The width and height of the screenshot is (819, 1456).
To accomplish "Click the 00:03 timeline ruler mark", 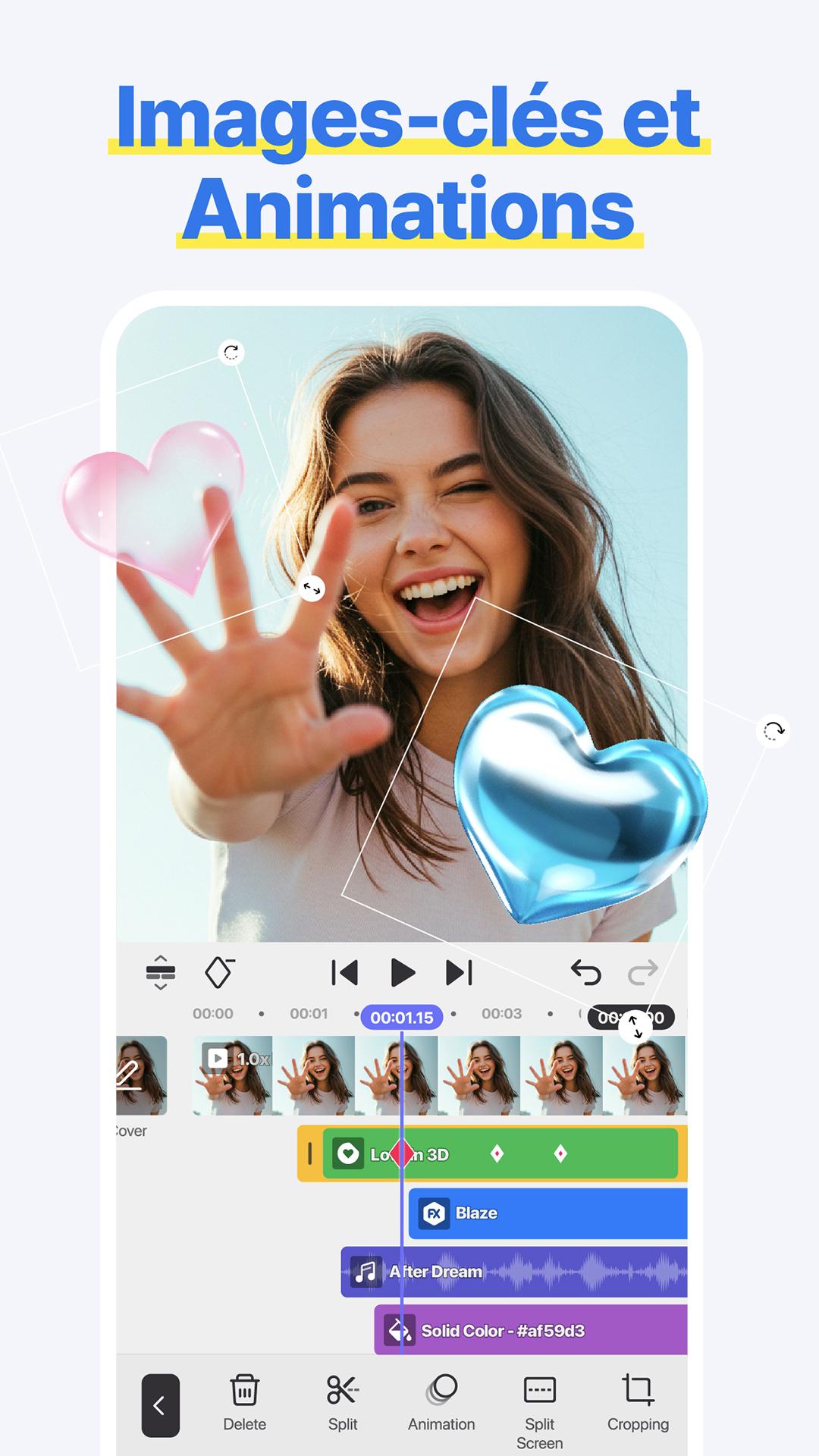I will click(502, 1014).
